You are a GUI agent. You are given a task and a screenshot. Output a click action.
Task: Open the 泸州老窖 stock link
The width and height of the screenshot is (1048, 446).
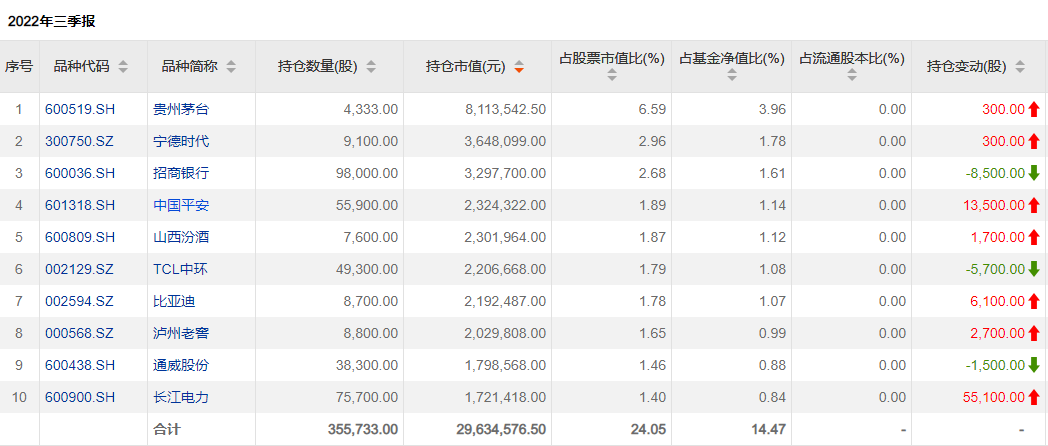coord(180,334)
